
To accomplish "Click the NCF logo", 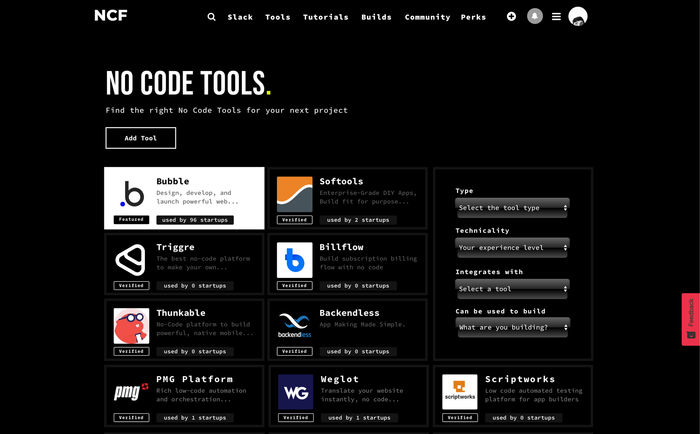I will 111,16.
